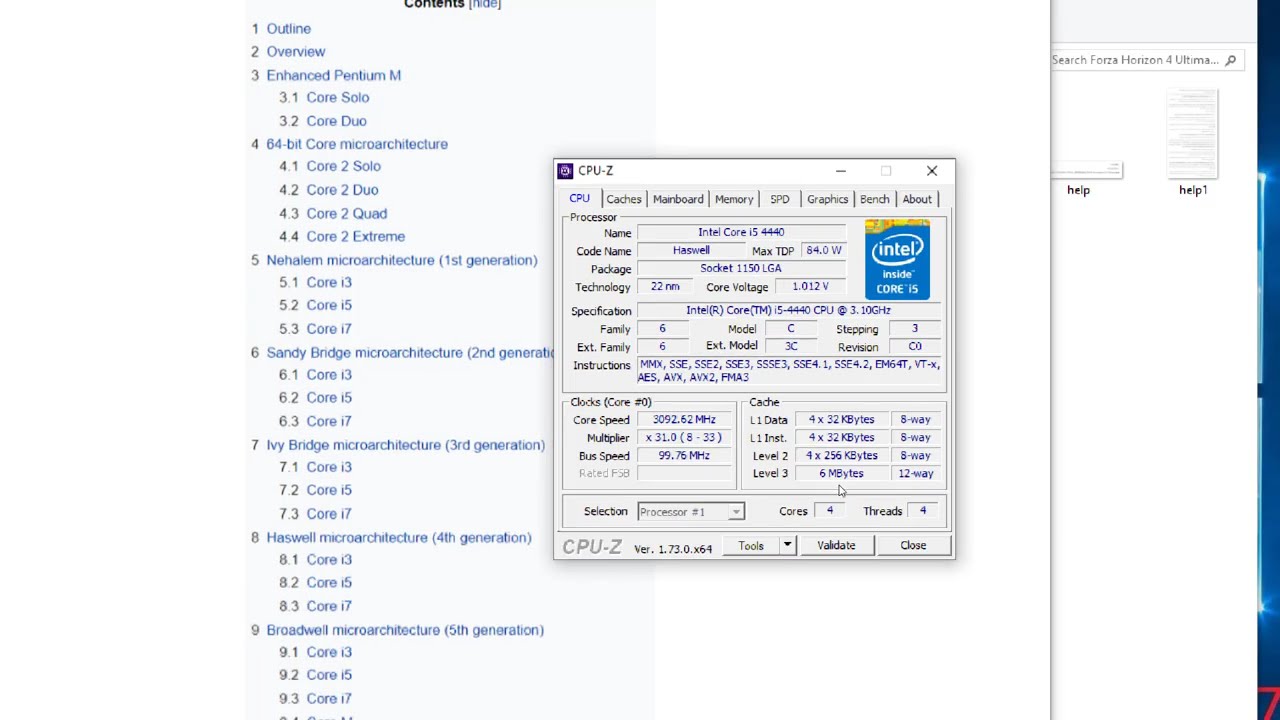Open Ivy Bridge microarchitecture (3rd generation) link
The height and width of the screenshot is (720, 1280).
click(x=405, y=445)
